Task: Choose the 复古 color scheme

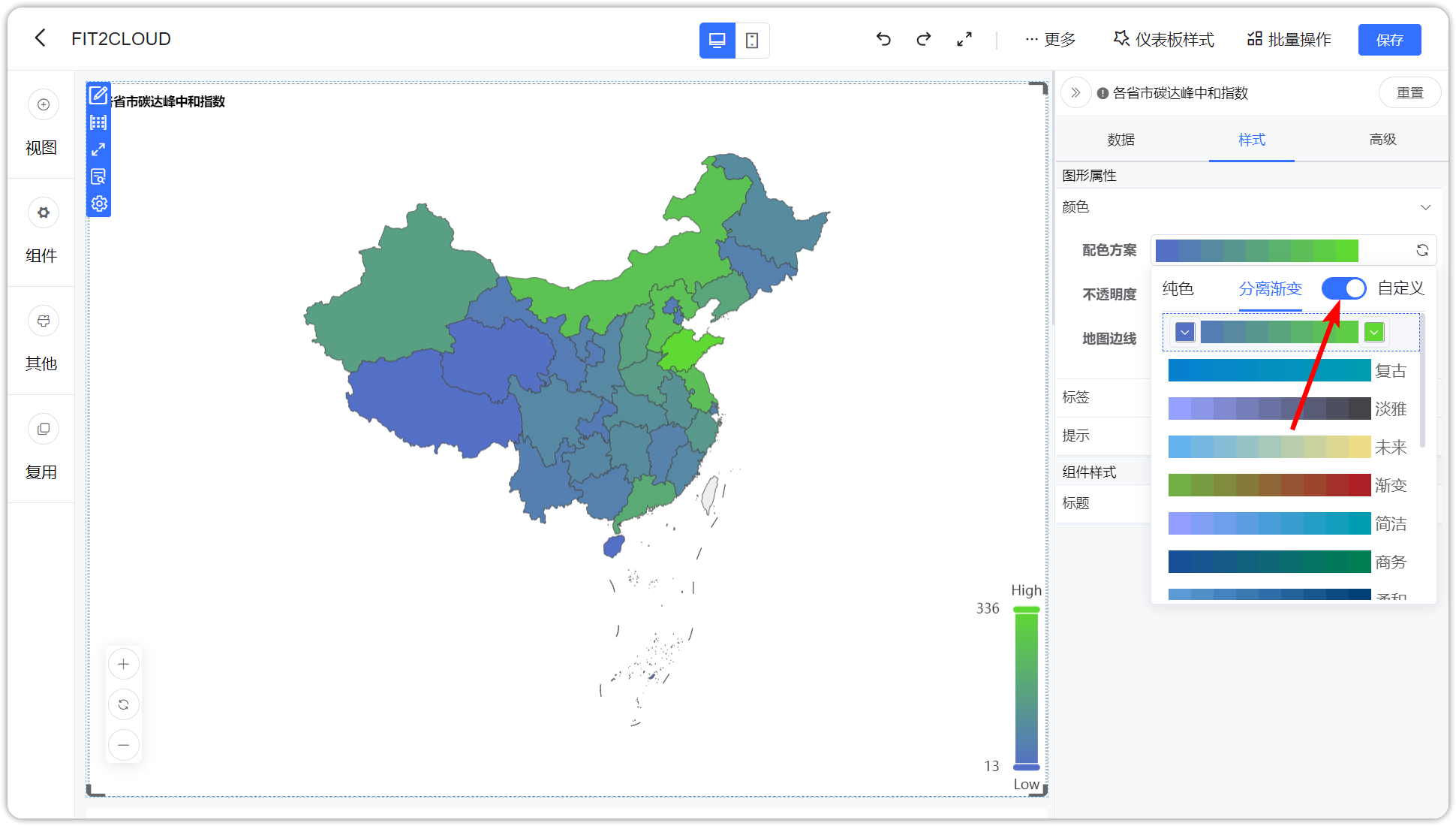Action: (1288, 371)
